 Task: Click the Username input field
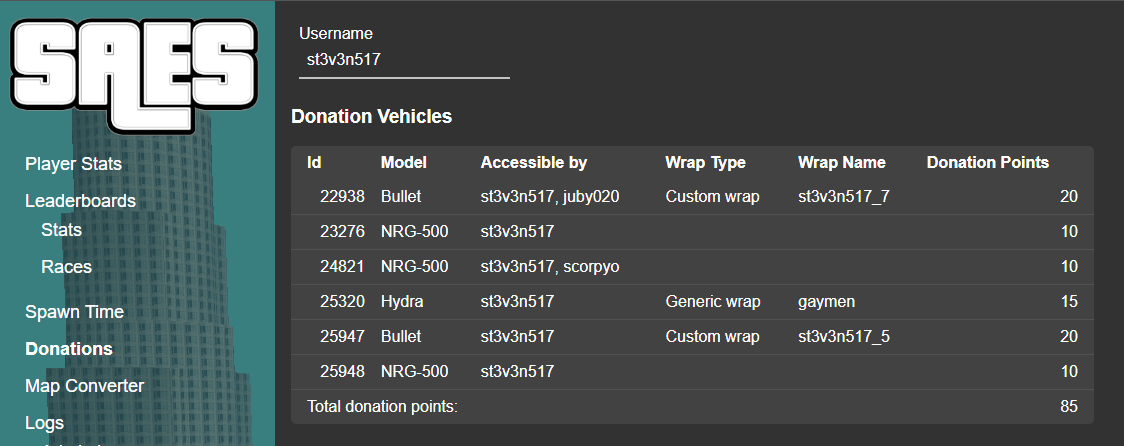404,60
